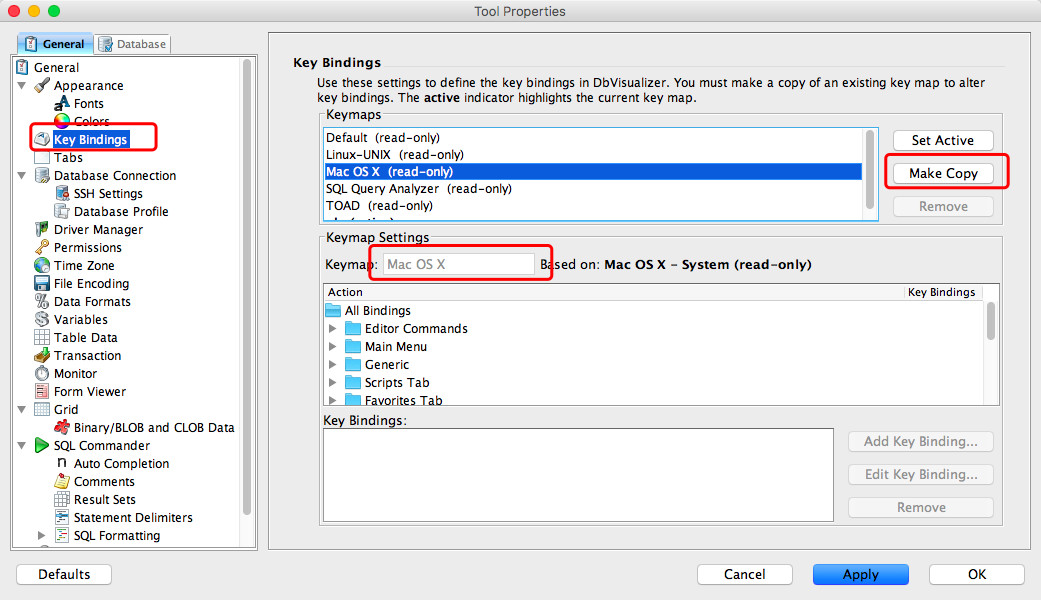
Task: Apply the settings changes
Action: [860, 574]
